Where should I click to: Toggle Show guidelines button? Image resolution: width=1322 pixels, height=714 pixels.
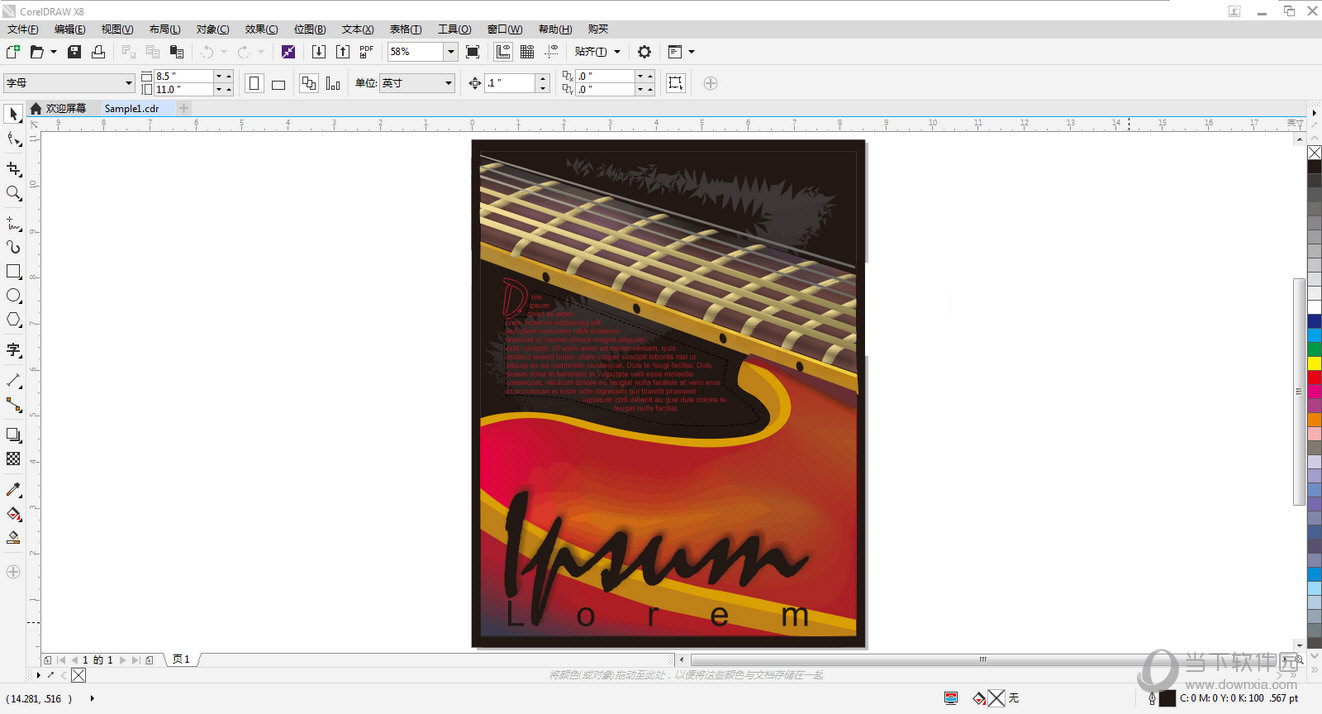tap(551, 51)
